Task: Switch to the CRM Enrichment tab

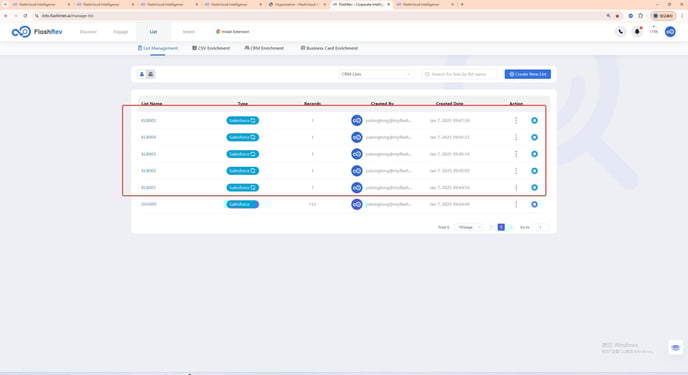Action: pos(264,48)
